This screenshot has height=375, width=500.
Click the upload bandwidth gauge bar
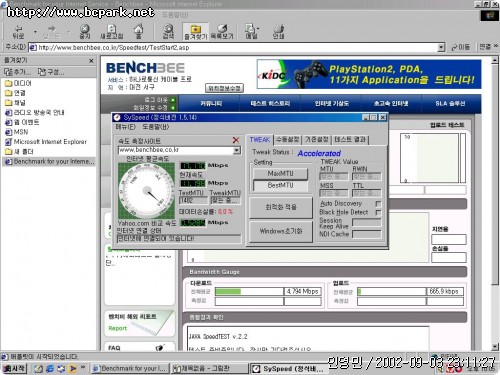click(392, 292)
